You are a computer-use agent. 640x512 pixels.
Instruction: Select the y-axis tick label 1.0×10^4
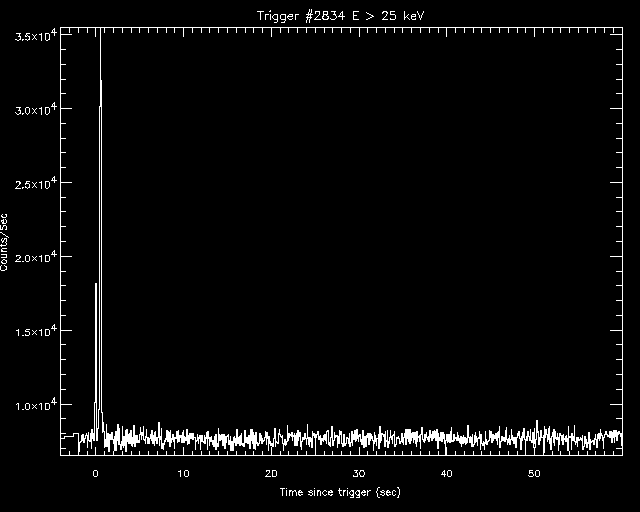point(36,405)
